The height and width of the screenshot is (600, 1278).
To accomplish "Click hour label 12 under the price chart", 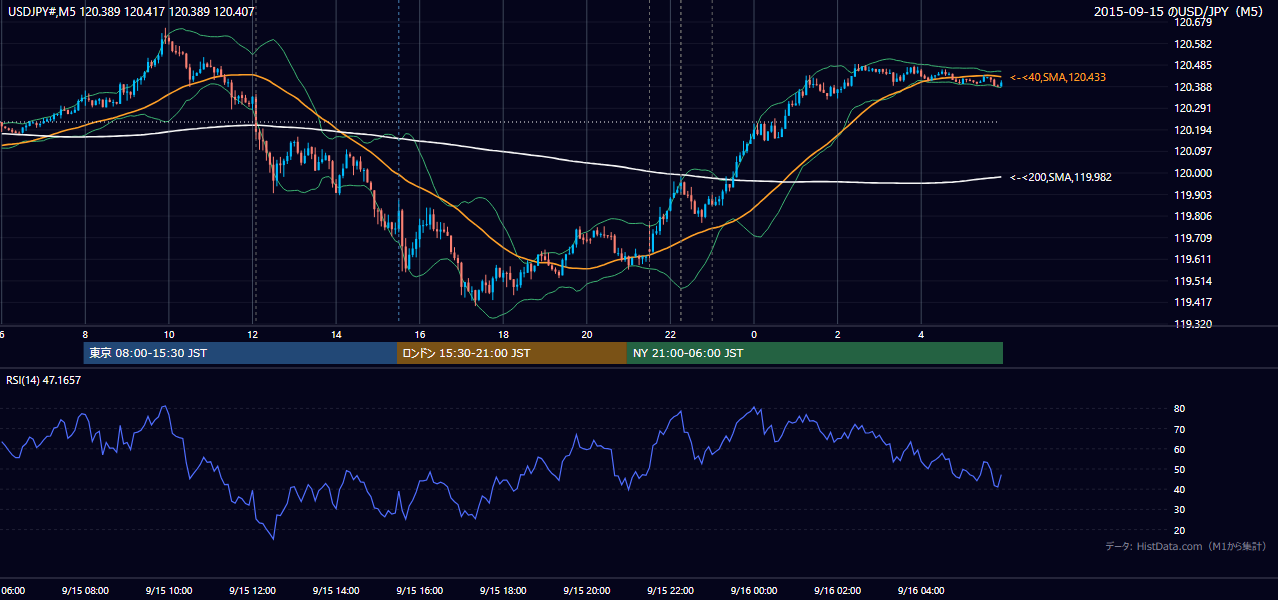I will 252,334.
